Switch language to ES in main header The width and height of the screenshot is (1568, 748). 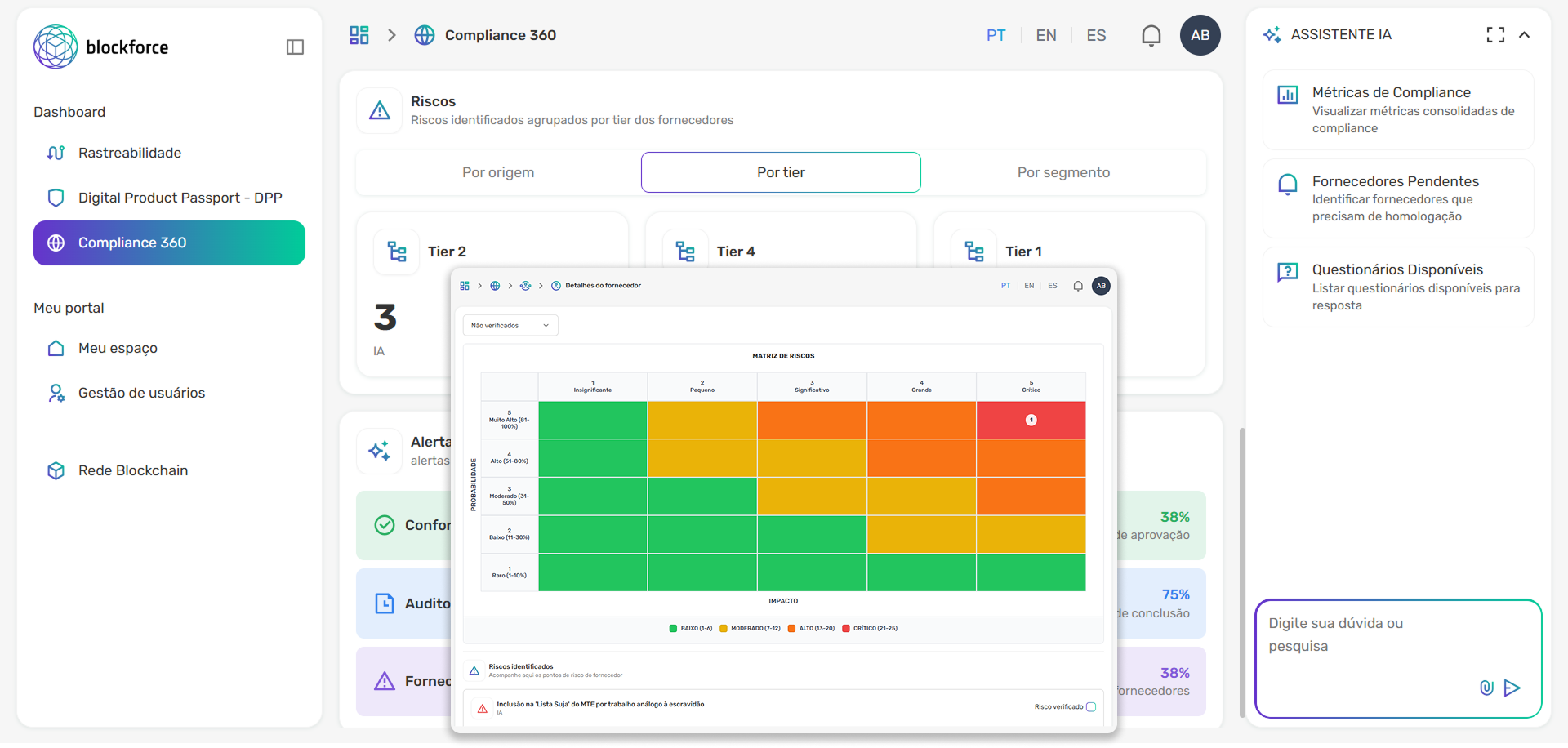[1096, 35]
